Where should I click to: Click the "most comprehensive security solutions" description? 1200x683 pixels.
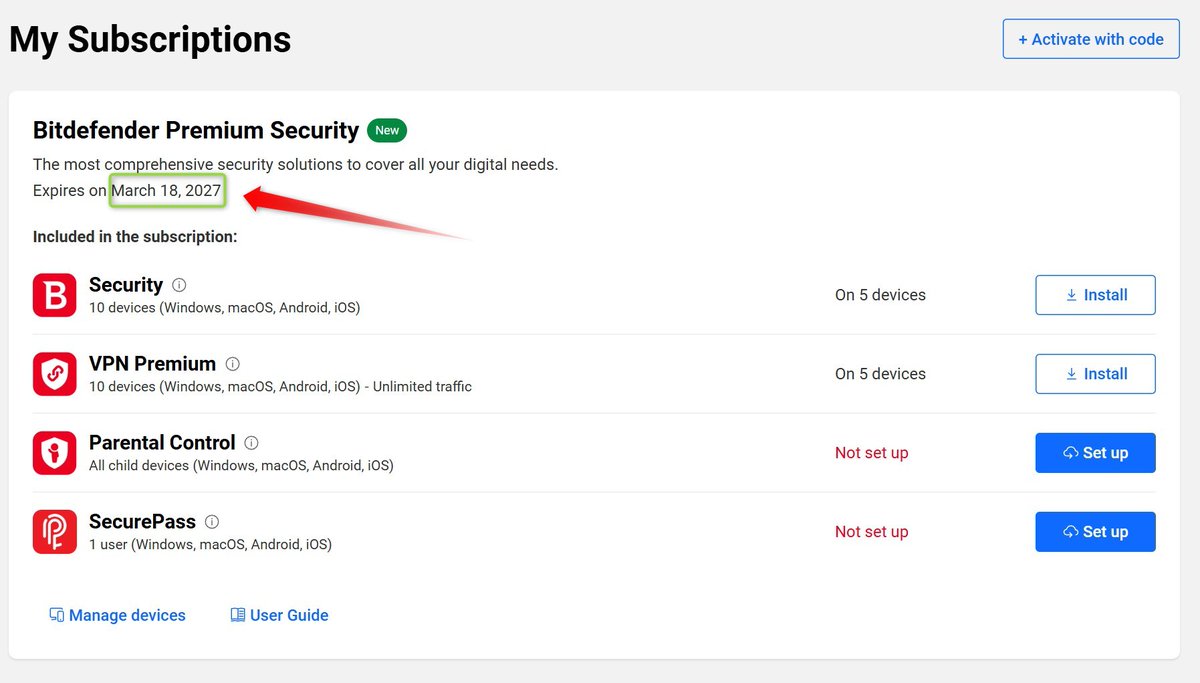click(x=295, y=164)
